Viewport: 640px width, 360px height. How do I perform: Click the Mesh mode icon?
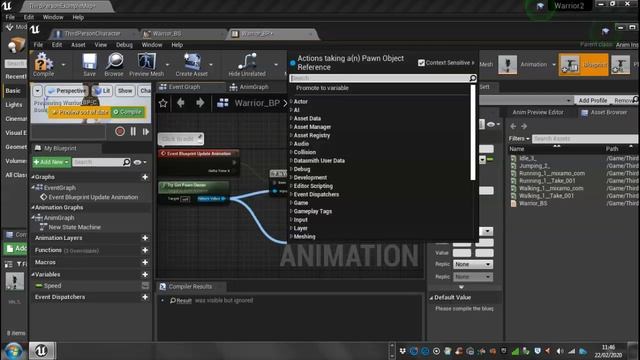tap(486, 64)
